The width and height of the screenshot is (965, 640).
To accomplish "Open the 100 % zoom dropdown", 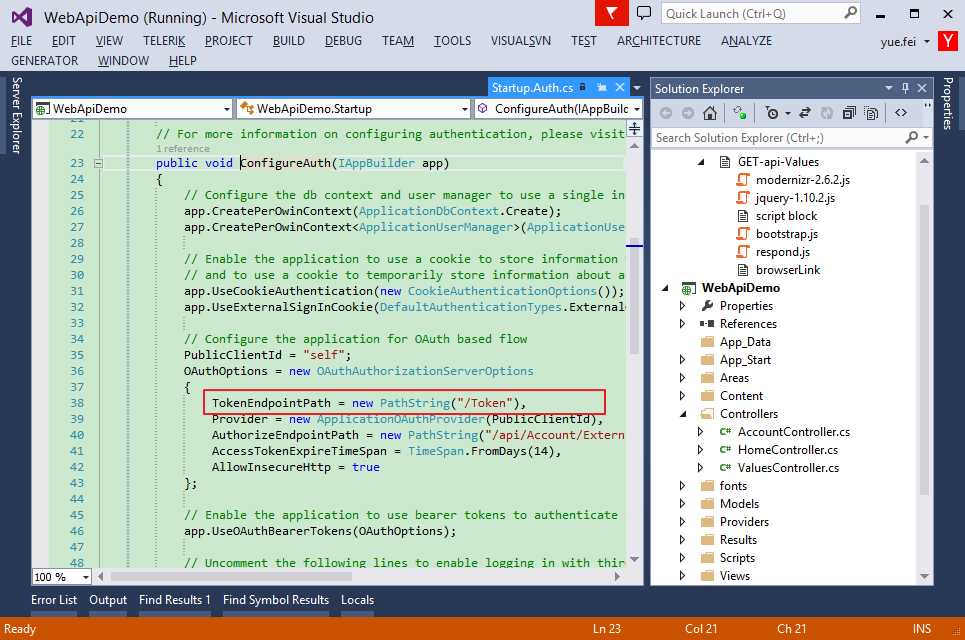I will pos(86,577).
